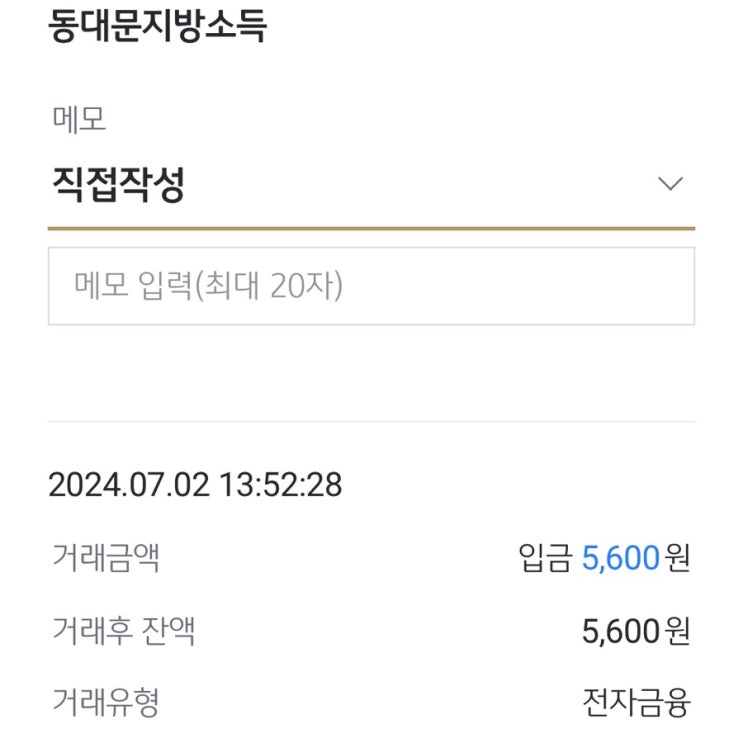Click the 메모 section label
This screenshot has width=743, height=743.
pos(79,120)
